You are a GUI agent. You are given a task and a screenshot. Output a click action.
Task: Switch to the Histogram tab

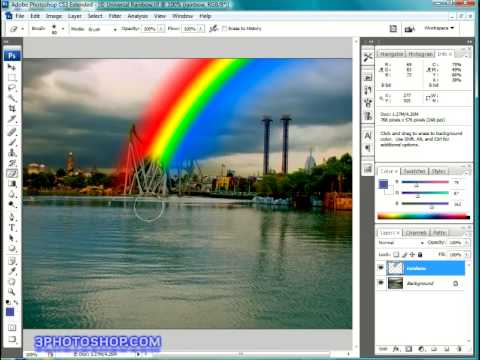[421, 54]
